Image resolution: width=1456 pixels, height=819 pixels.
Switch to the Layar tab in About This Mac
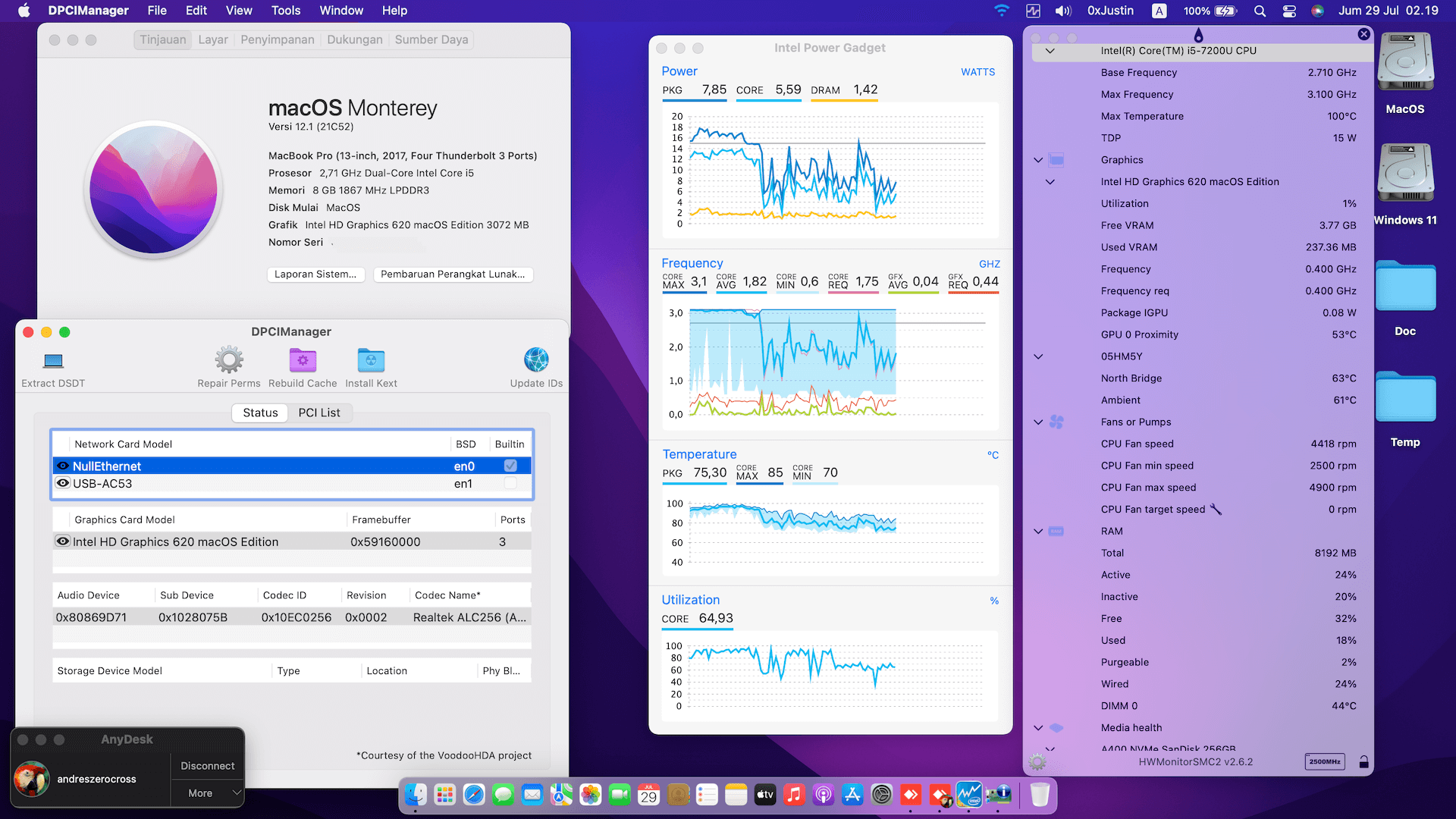(x=213, y=39)
